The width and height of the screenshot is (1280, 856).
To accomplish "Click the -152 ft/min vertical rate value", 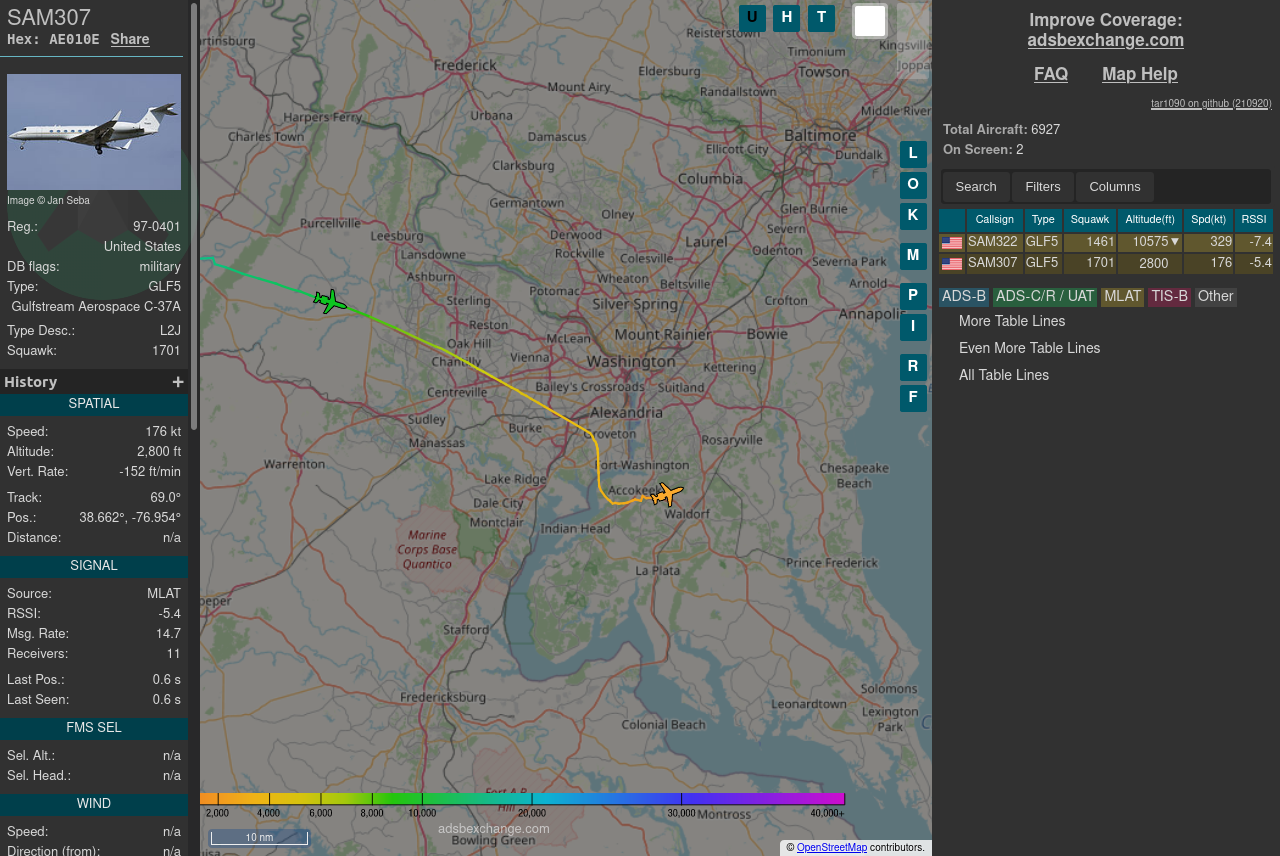I will [x=150, y=472].
